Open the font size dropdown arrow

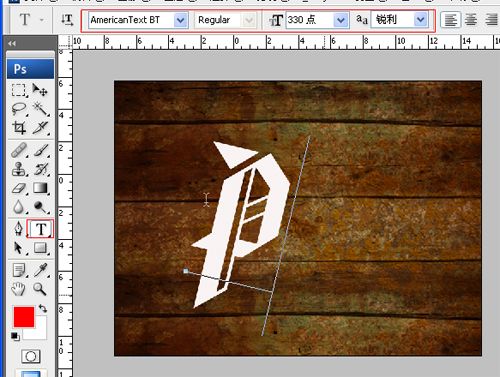coord(341,20)
